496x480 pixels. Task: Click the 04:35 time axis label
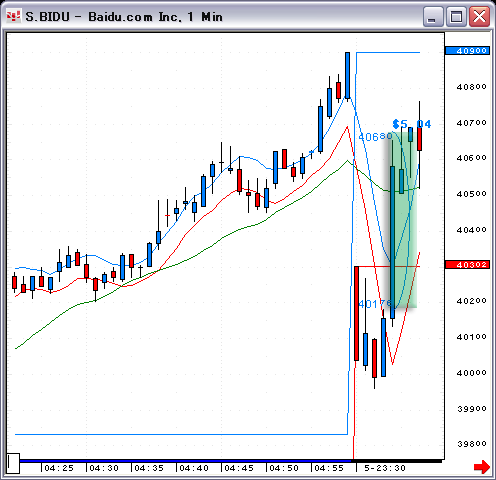149,468
